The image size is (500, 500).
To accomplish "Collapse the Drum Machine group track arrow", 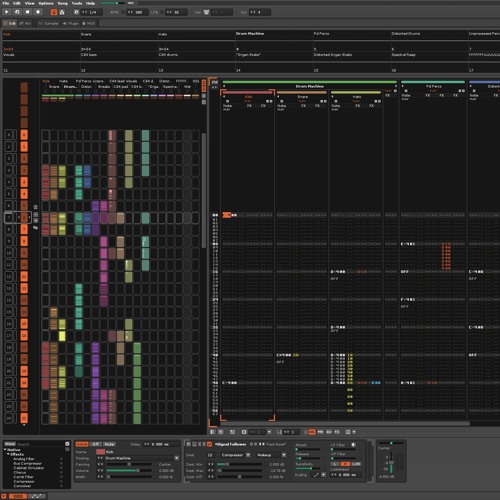I will click(224, 86).
